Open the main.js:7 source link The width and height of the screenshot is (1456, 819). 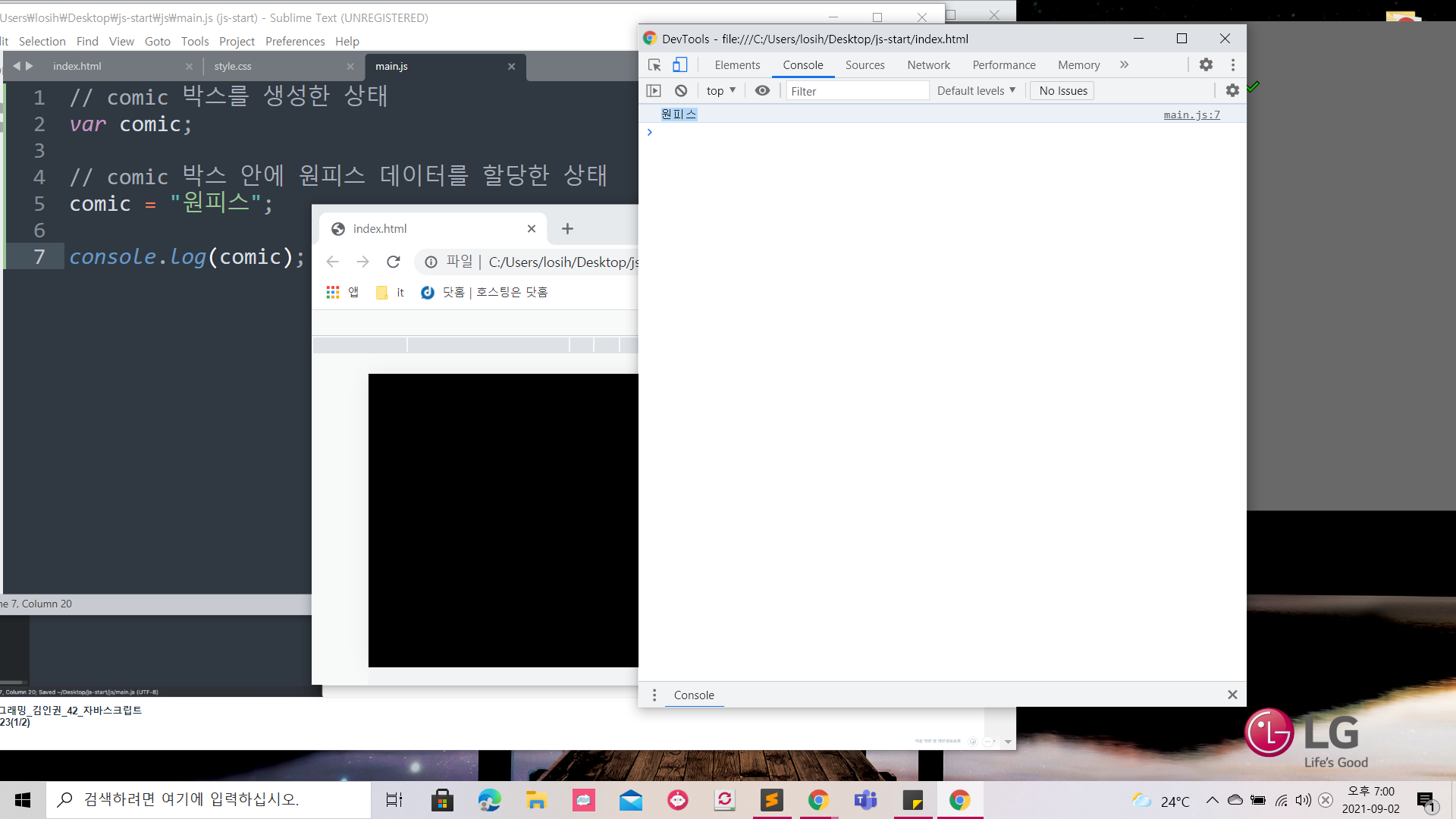(x=1191, y=115)
